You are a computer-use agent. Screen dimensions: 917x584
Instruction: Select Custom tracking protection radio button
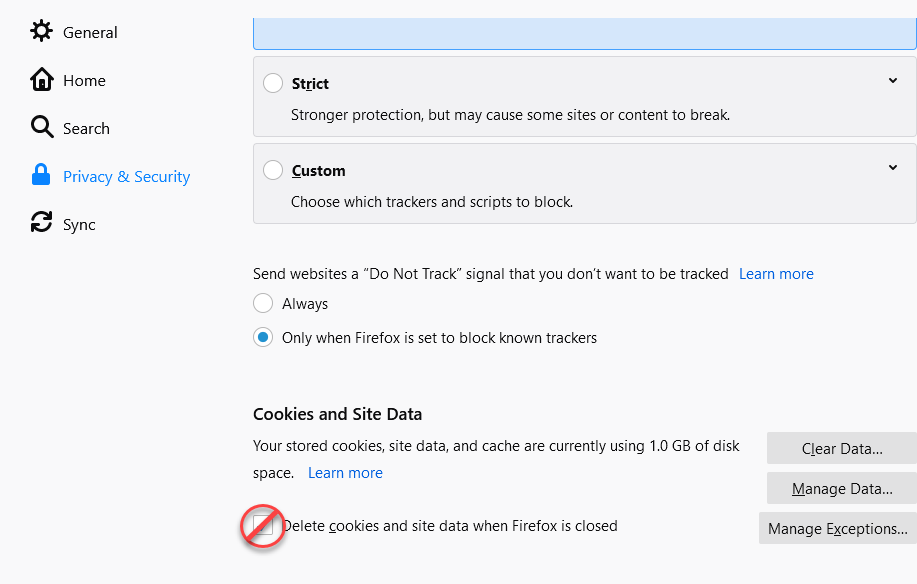pos(273,171)
